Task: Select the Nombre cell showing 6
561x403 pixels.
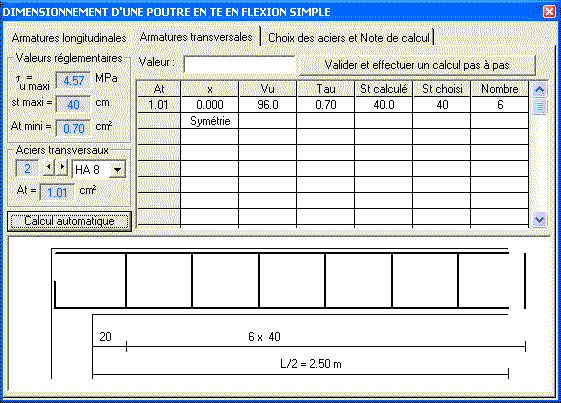Action: (x=500, y=105)
